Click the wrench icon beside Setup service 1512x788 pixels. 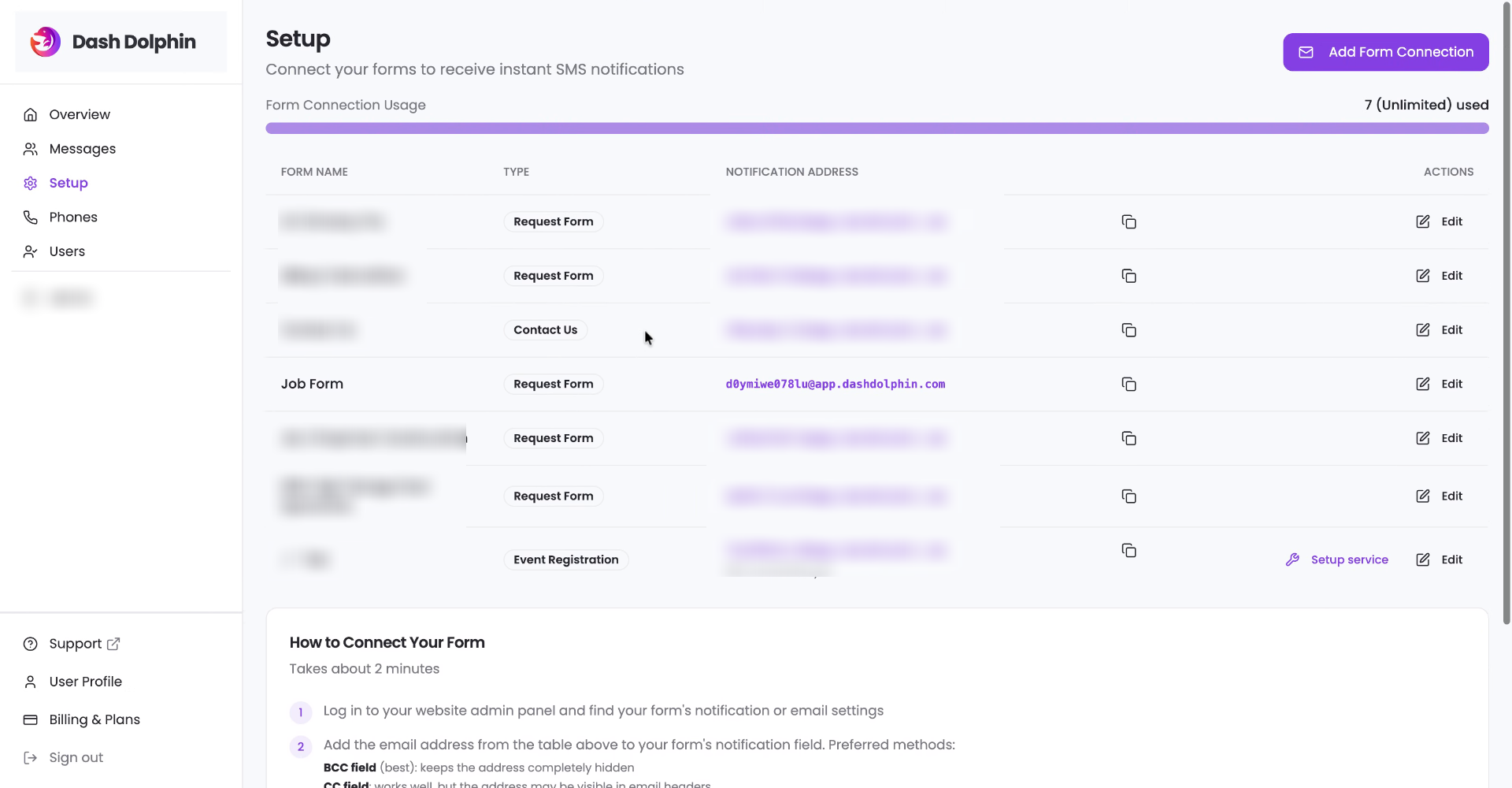(x=1292, y=559)
